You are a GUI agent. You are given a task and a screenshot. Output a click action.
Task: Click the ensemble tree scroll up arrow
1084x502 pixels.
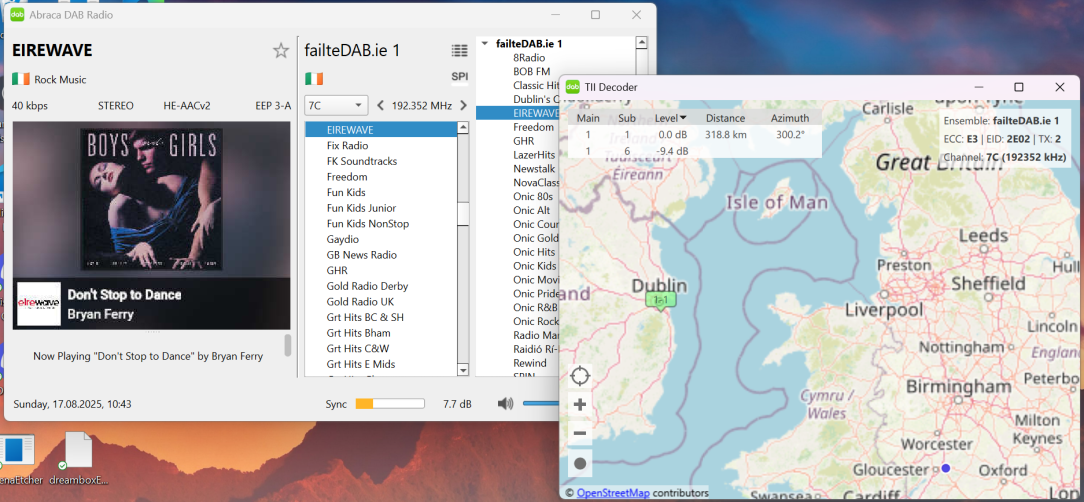coord(641,43)
